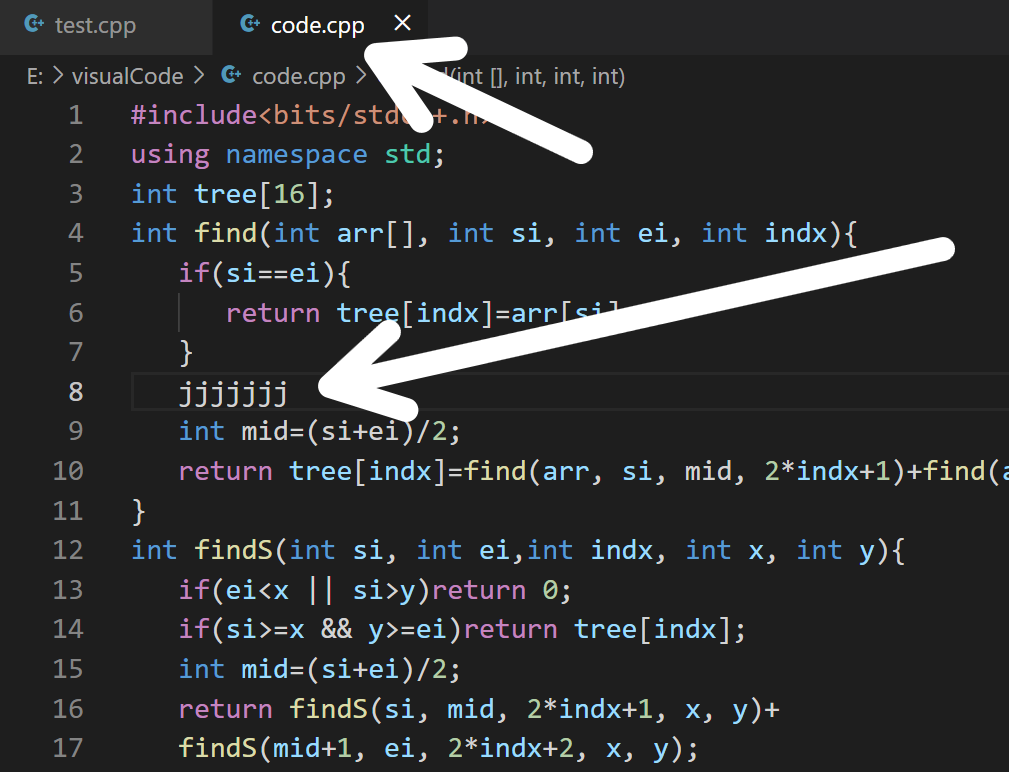Click the C++ file icon on code.cpp tab
The height and width of the screenshot is (772, 1009).
point(250,24)
